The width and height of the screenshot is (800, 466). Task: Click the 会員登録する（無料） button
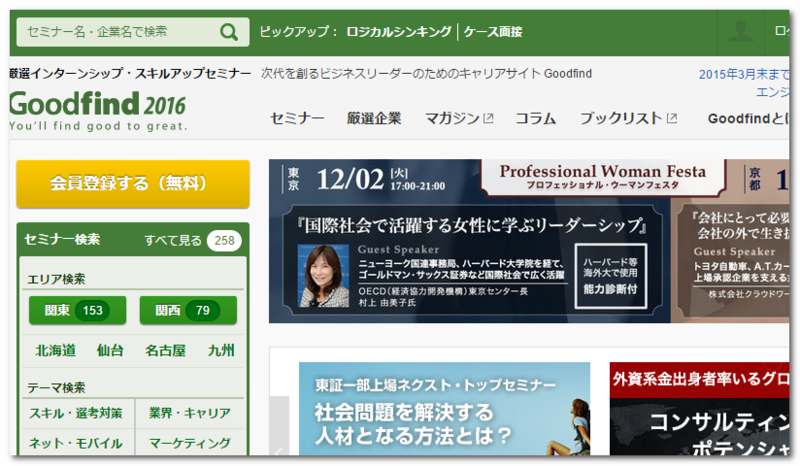coord(133,184)
